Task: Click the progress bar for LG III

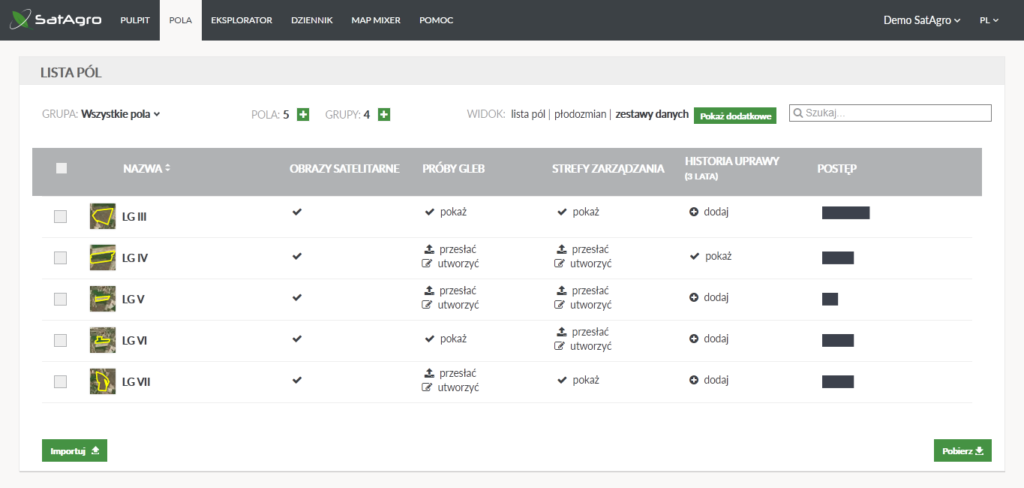Action: click(x=845, y=212)
